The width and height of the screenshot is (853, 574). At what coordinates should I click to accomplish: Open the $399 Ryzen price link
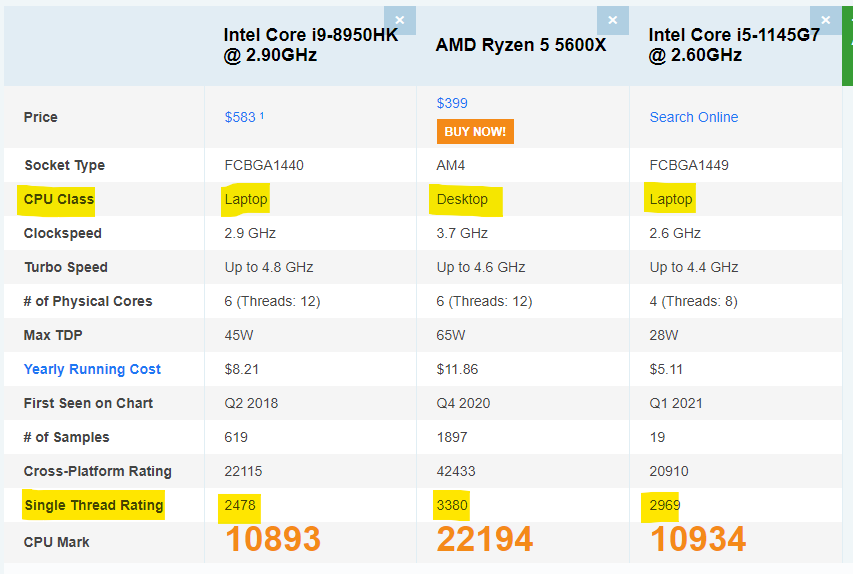tap(452, 103)
